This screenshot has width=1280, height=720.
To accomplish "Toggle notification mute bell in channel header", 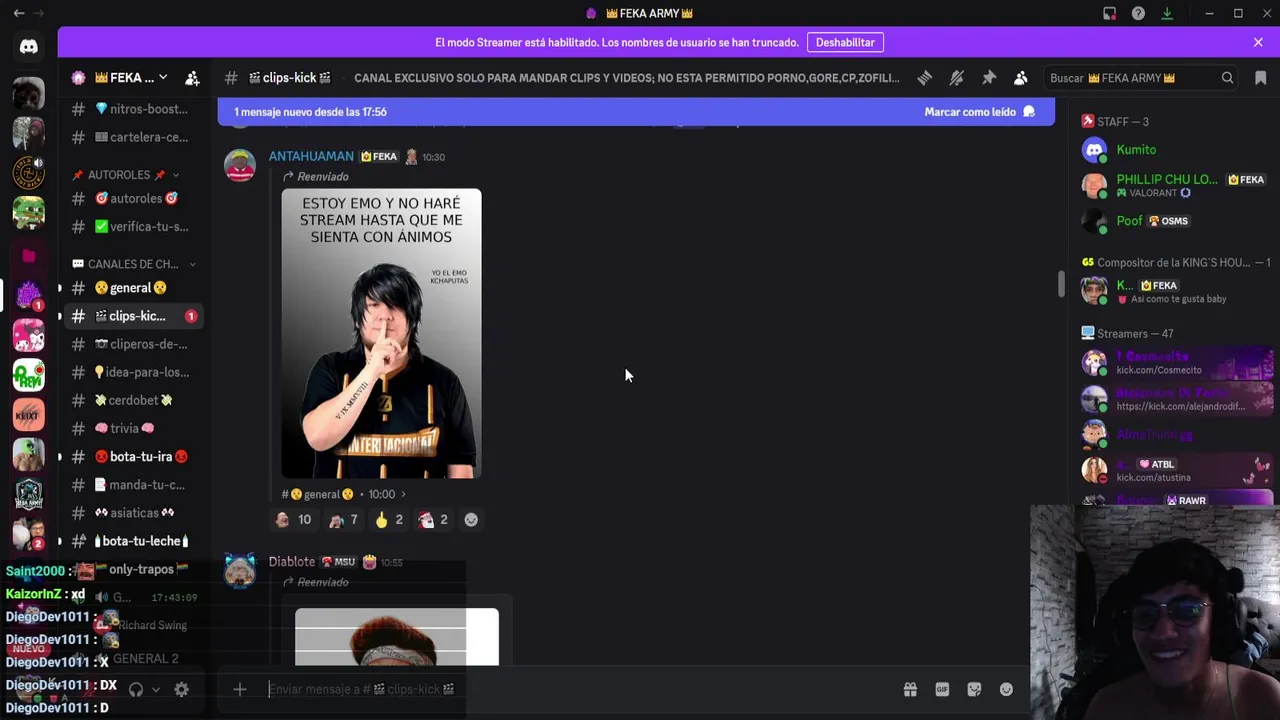I will 957,78.
